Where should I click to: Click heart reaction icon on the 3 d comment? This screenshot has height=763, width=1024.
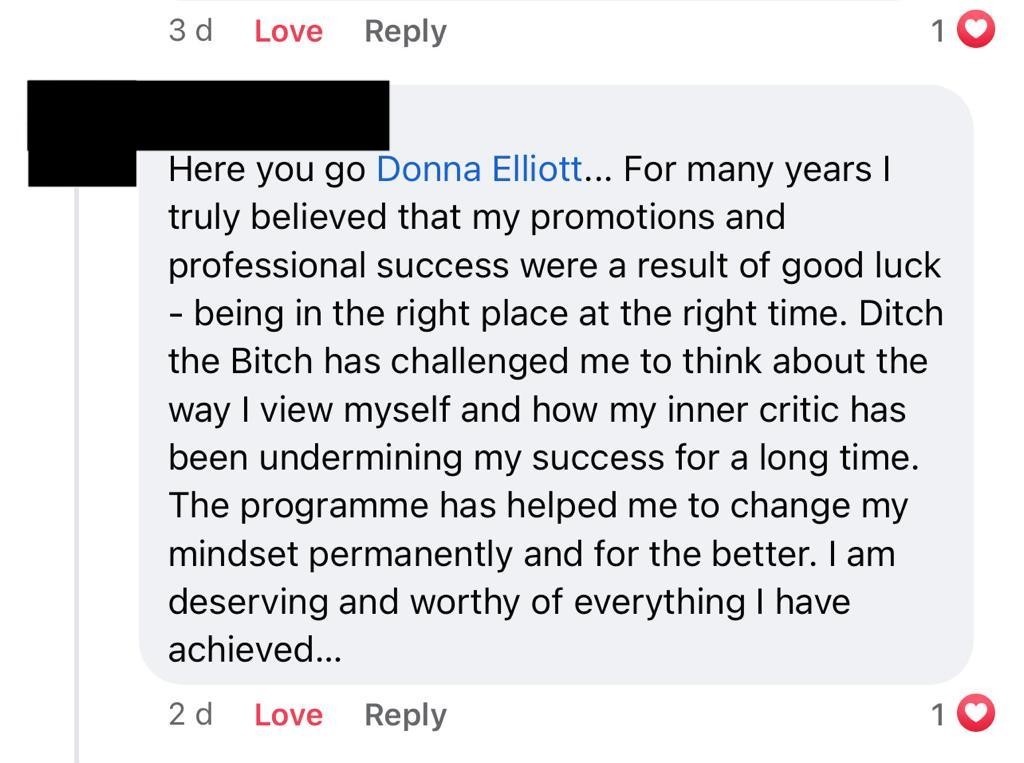click(x=977, y=31)
